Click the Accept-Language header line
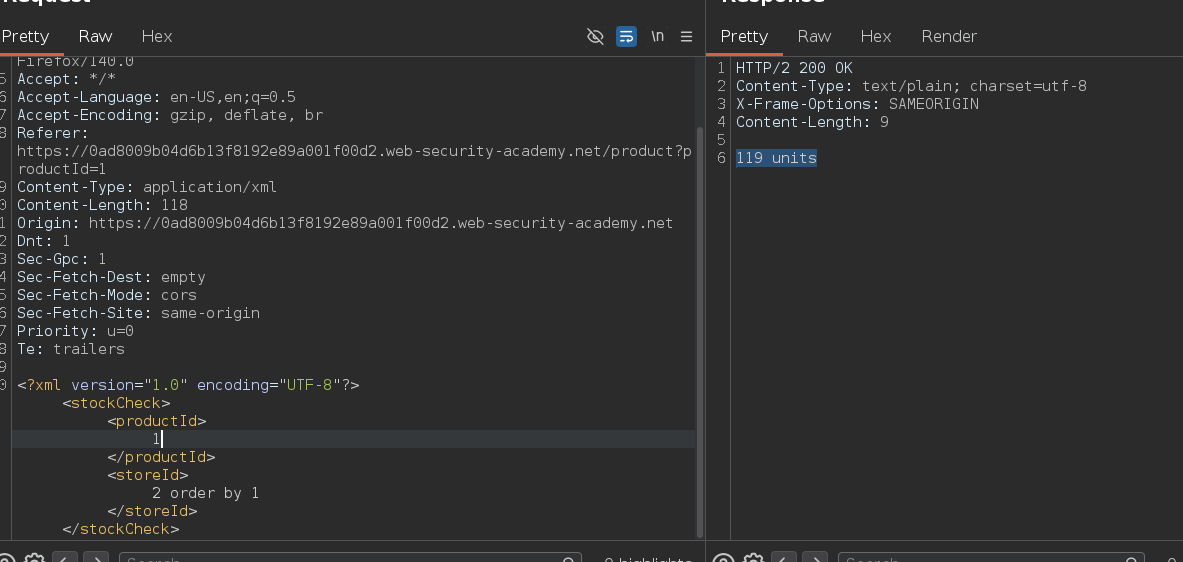 coord(156,97)
